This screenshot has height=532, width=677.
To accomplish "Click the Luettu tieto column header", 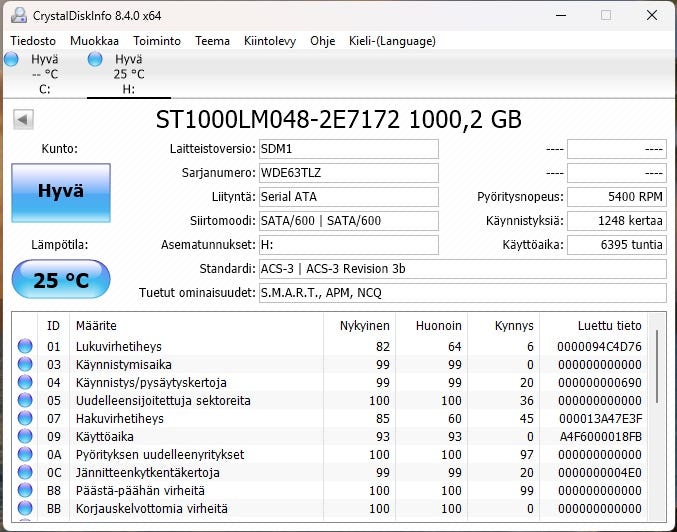I will (x=610, y=326).
